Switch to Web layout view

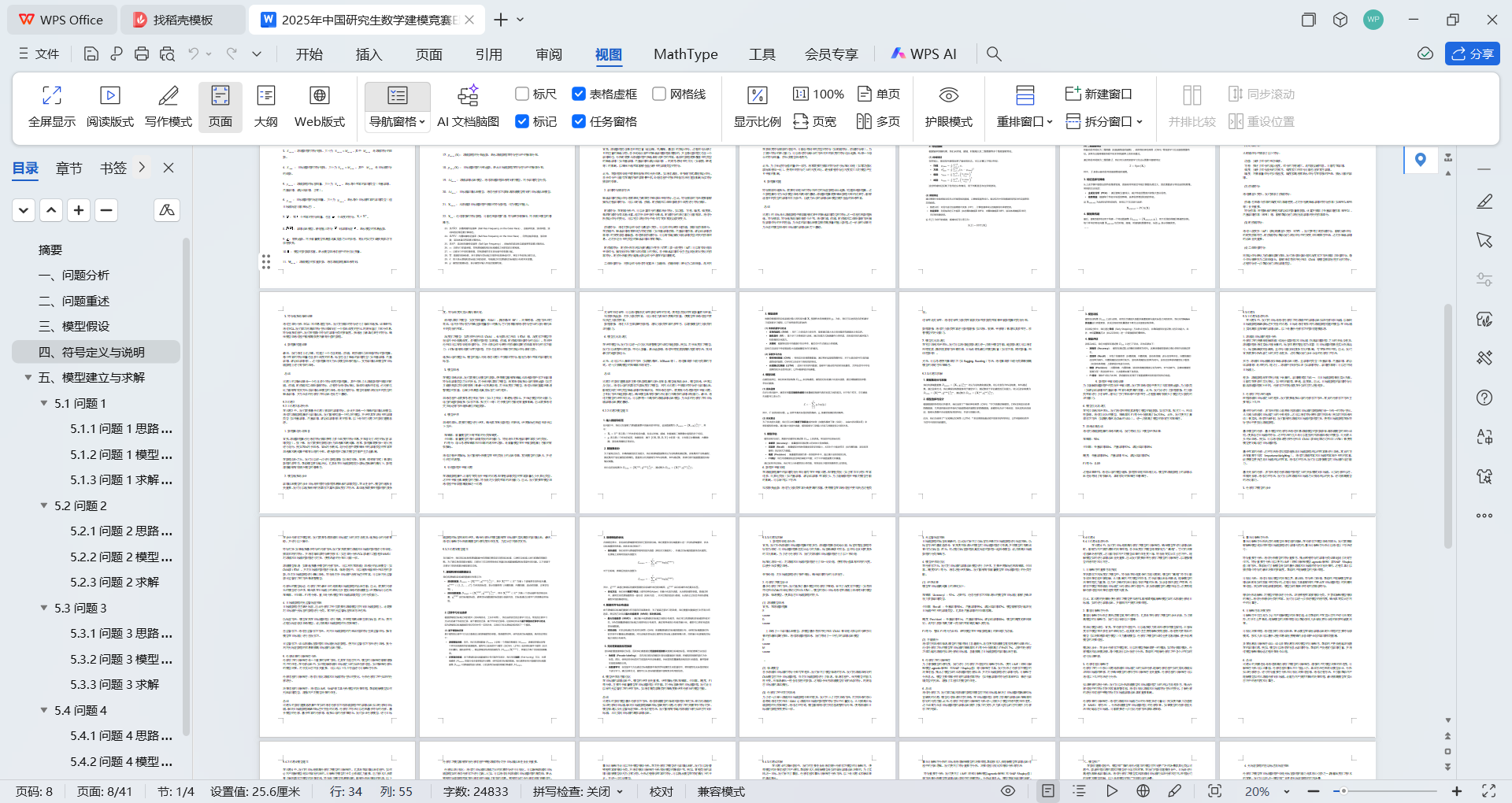tap(320, 107)
